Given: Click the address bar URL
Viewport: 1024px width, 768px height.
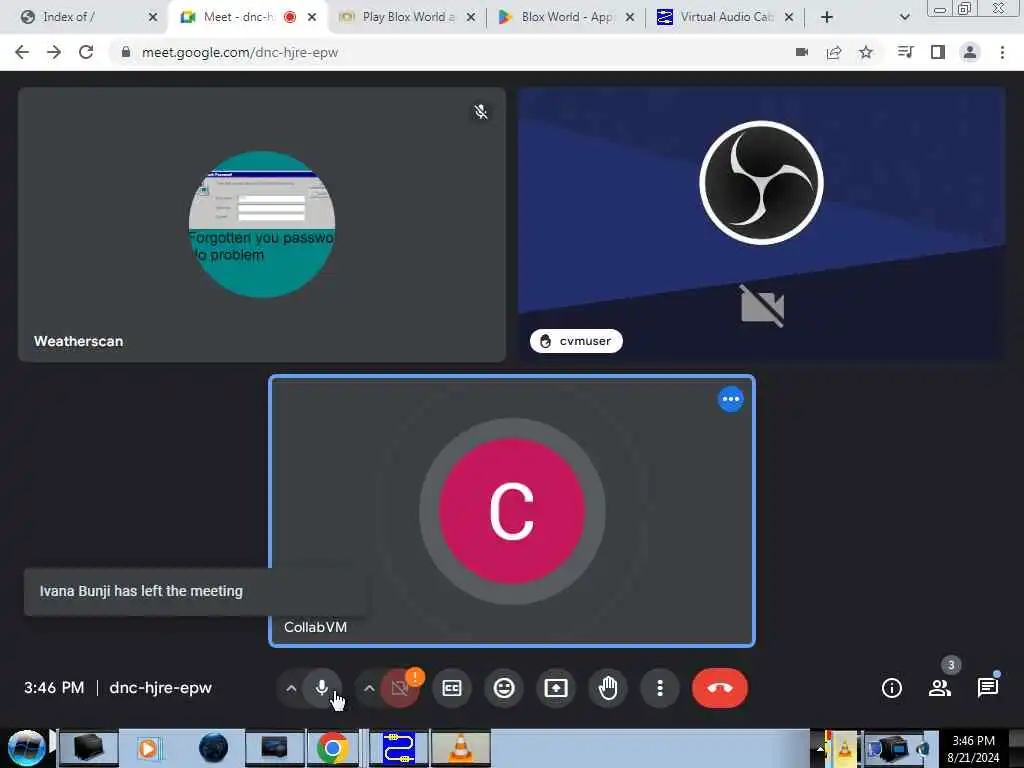Looking at the screenshot, I should (240, 52).
